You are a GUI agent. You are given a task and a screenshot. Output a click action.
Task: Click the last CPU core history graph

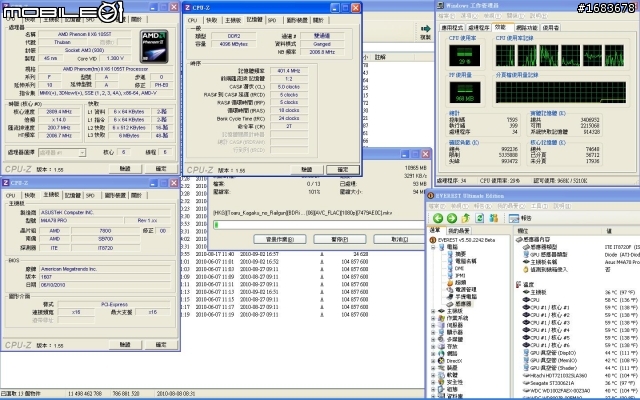point(614,56)
